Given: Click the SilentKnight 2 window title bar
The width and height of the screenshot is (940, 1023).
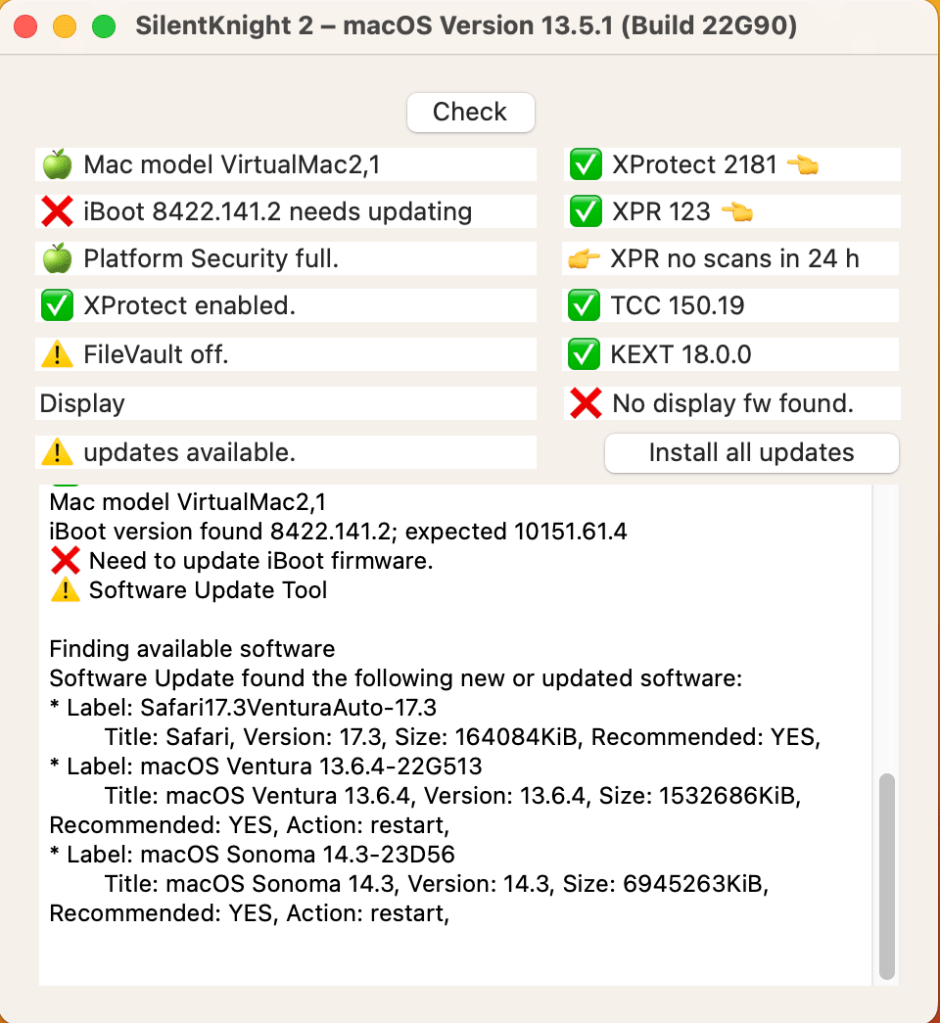Looking at the screenshot, I should tap(466, 27).
